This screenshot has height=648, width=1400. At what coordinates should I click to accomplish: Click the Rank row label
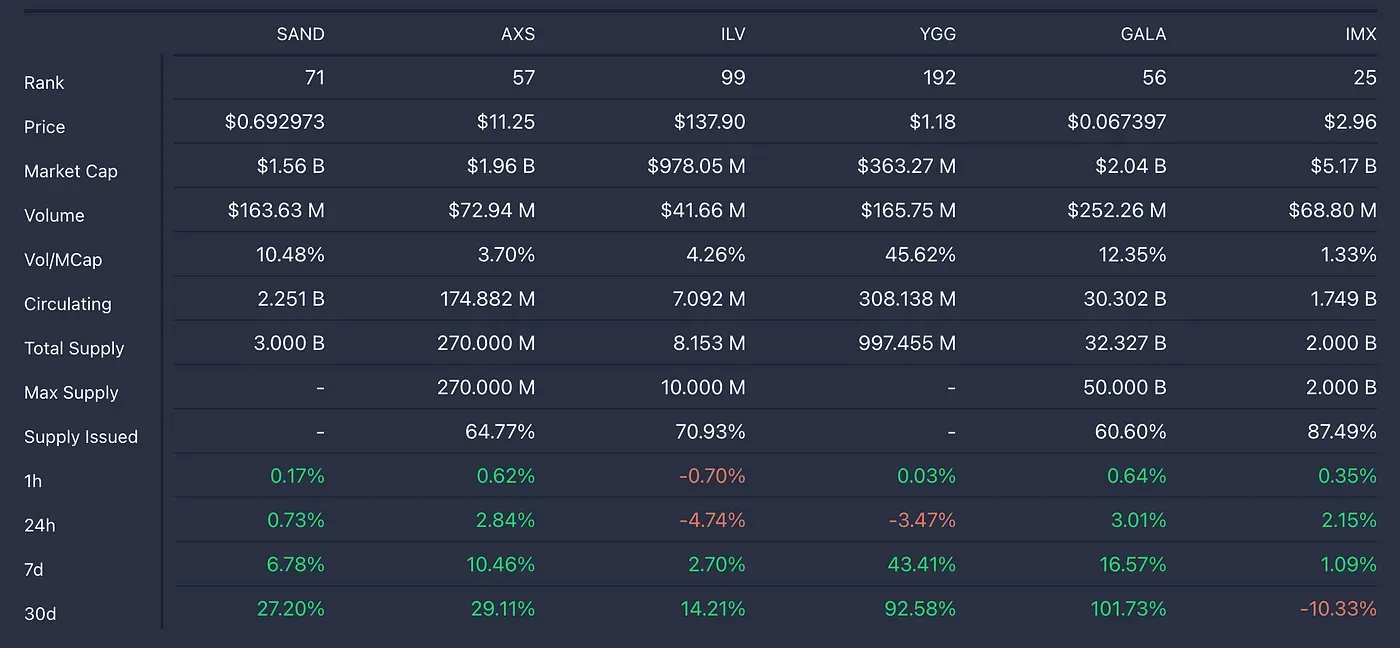44,83
